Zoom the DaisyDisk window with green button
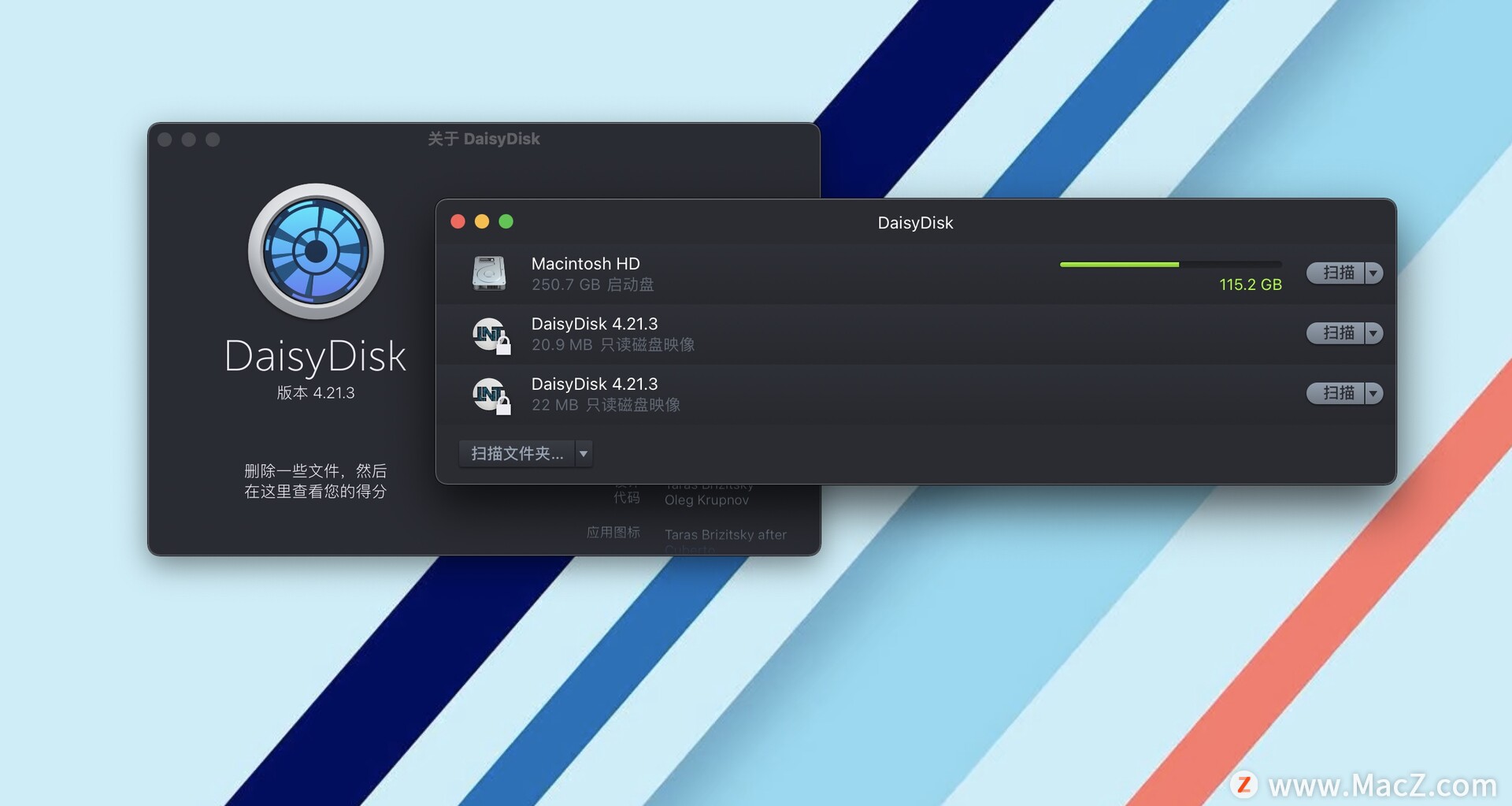 point(506,221)
